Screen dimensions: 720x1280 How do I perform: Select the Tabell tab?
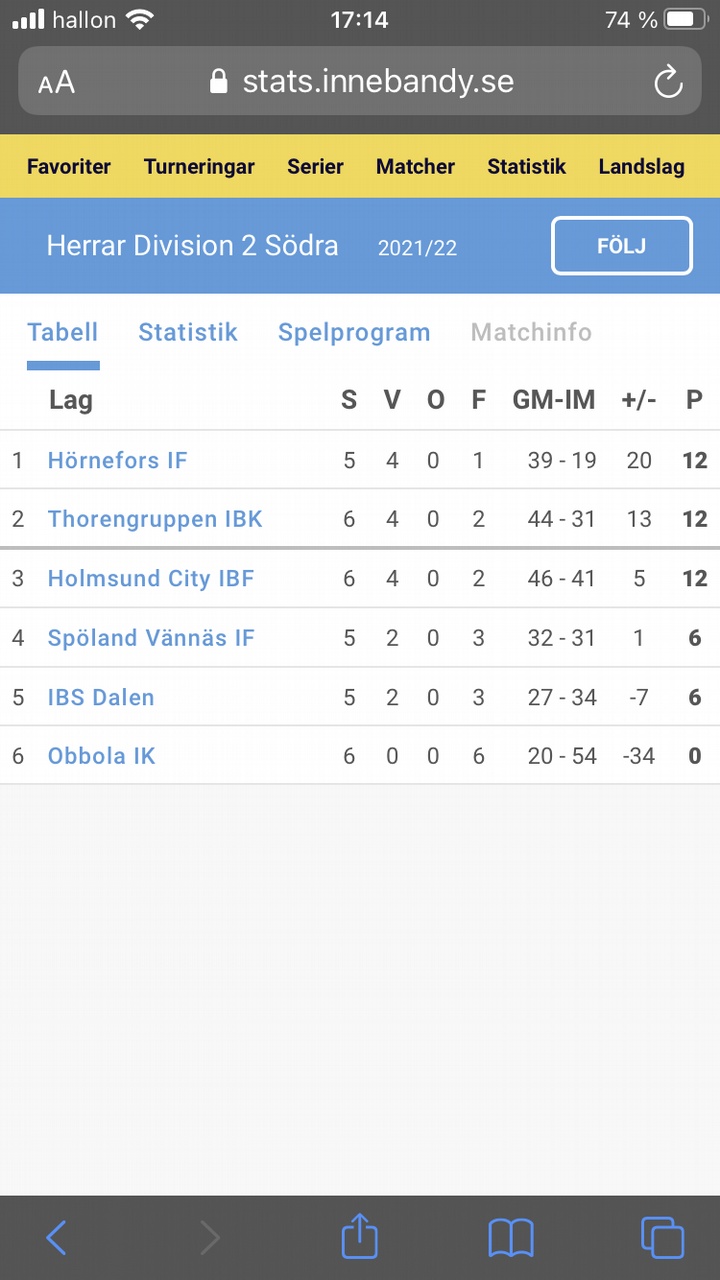(63, 332)
